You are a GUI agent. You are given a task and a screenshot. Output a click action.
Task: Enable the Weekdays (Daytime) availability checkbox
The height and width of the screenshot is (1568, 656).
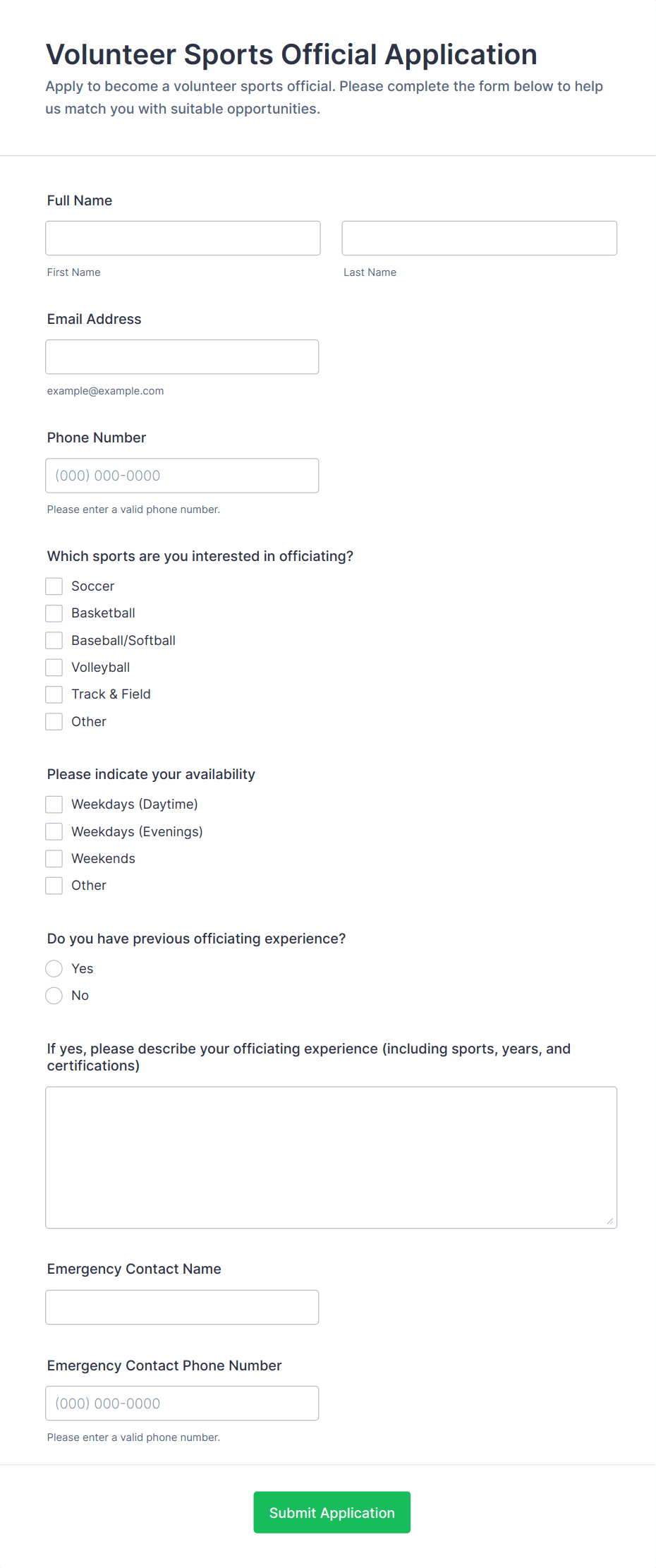point(54,804)
